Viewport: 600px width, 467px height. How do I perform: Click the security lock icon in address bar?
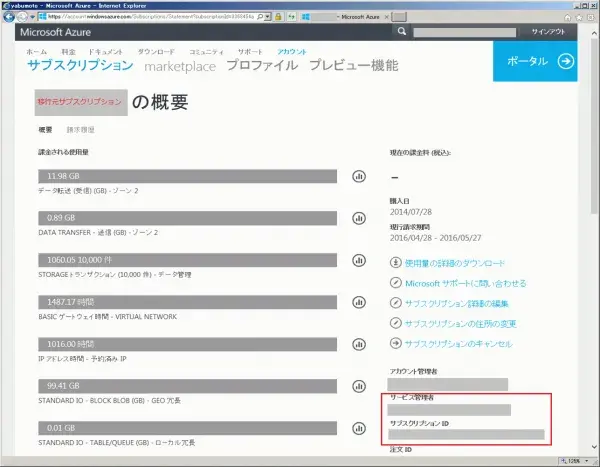278,17
